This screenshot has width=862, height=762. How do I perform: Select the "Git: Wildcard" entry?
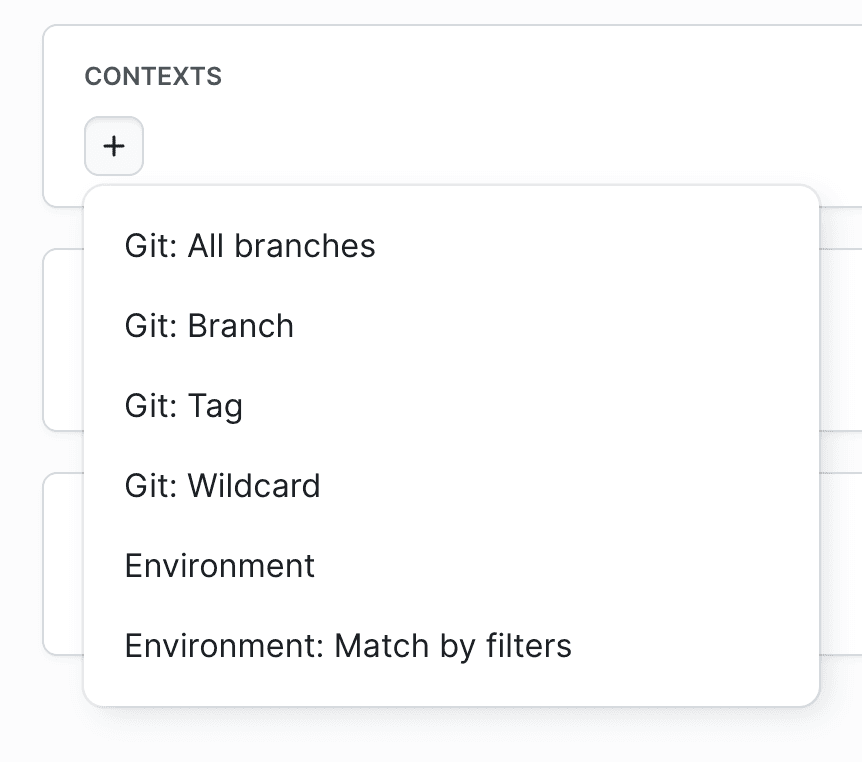222,486
